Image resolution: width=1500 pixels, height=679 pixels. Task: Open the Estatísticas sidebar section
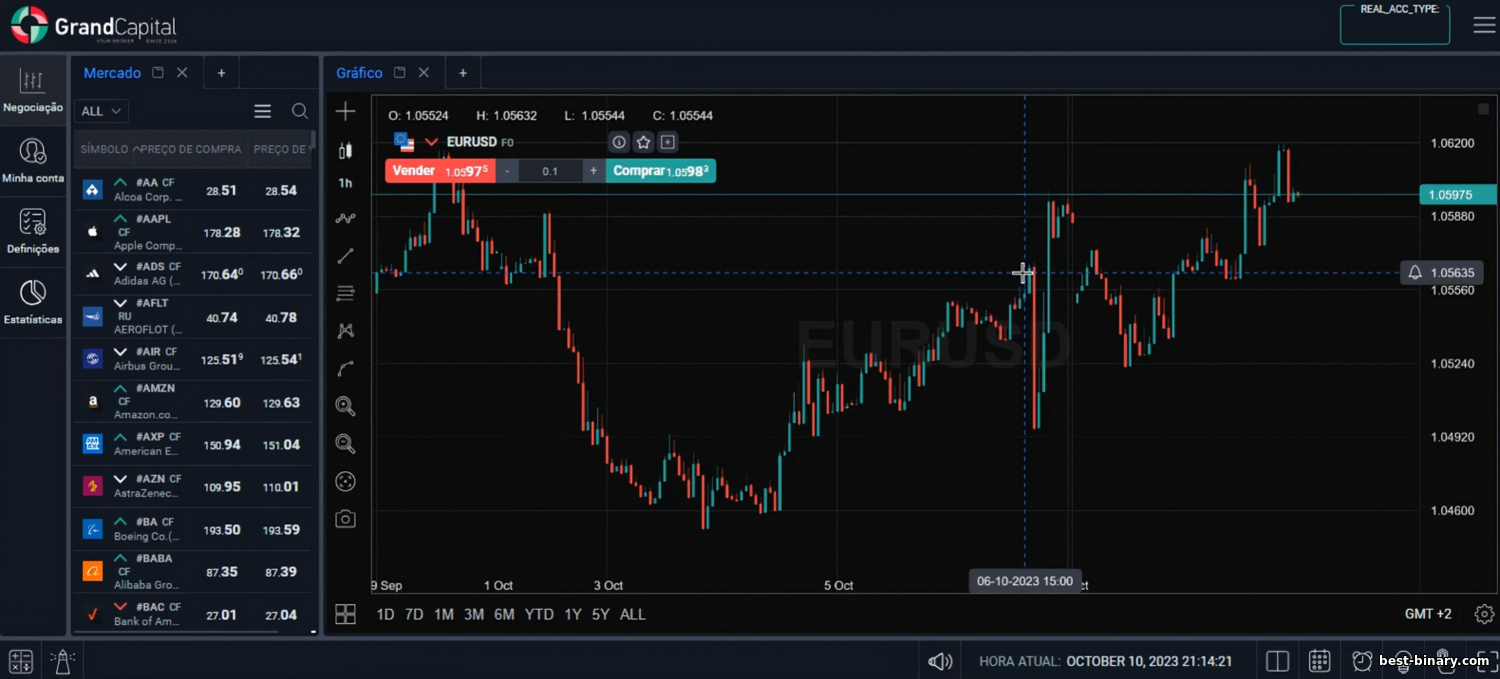[x=33, y=302]
